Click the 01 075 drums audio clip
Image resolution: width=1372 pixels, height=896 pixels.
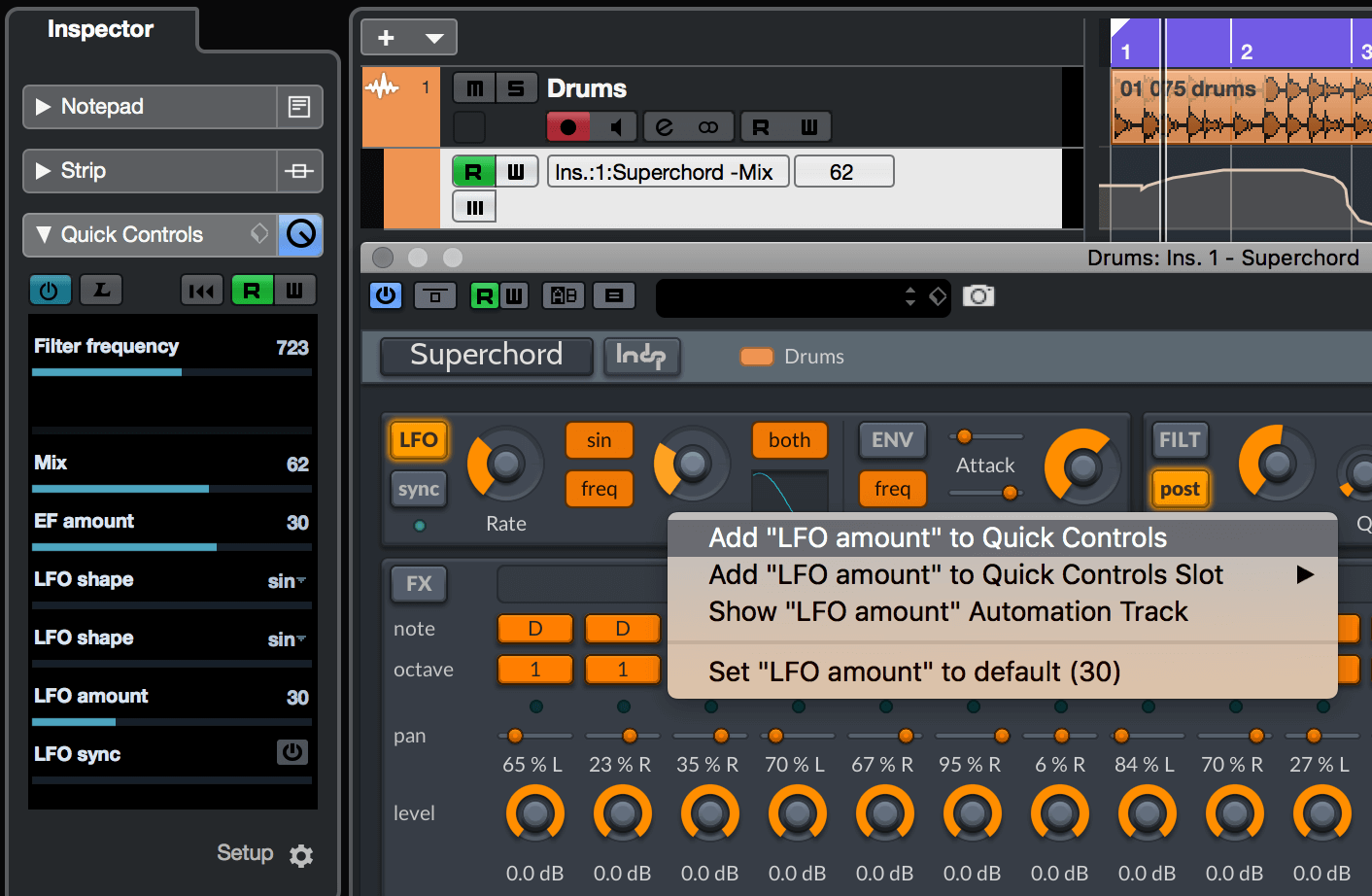point(1241,107)
